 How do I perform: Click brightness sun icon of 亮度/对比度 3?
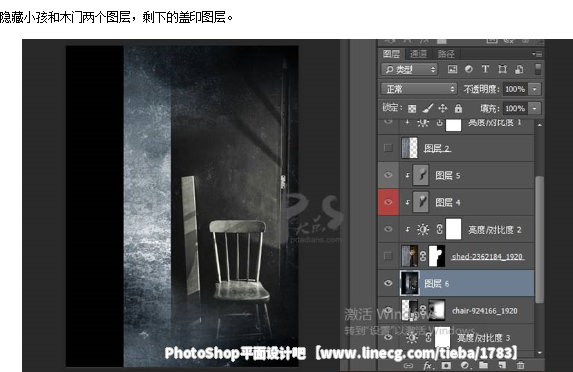click(412, 337)
